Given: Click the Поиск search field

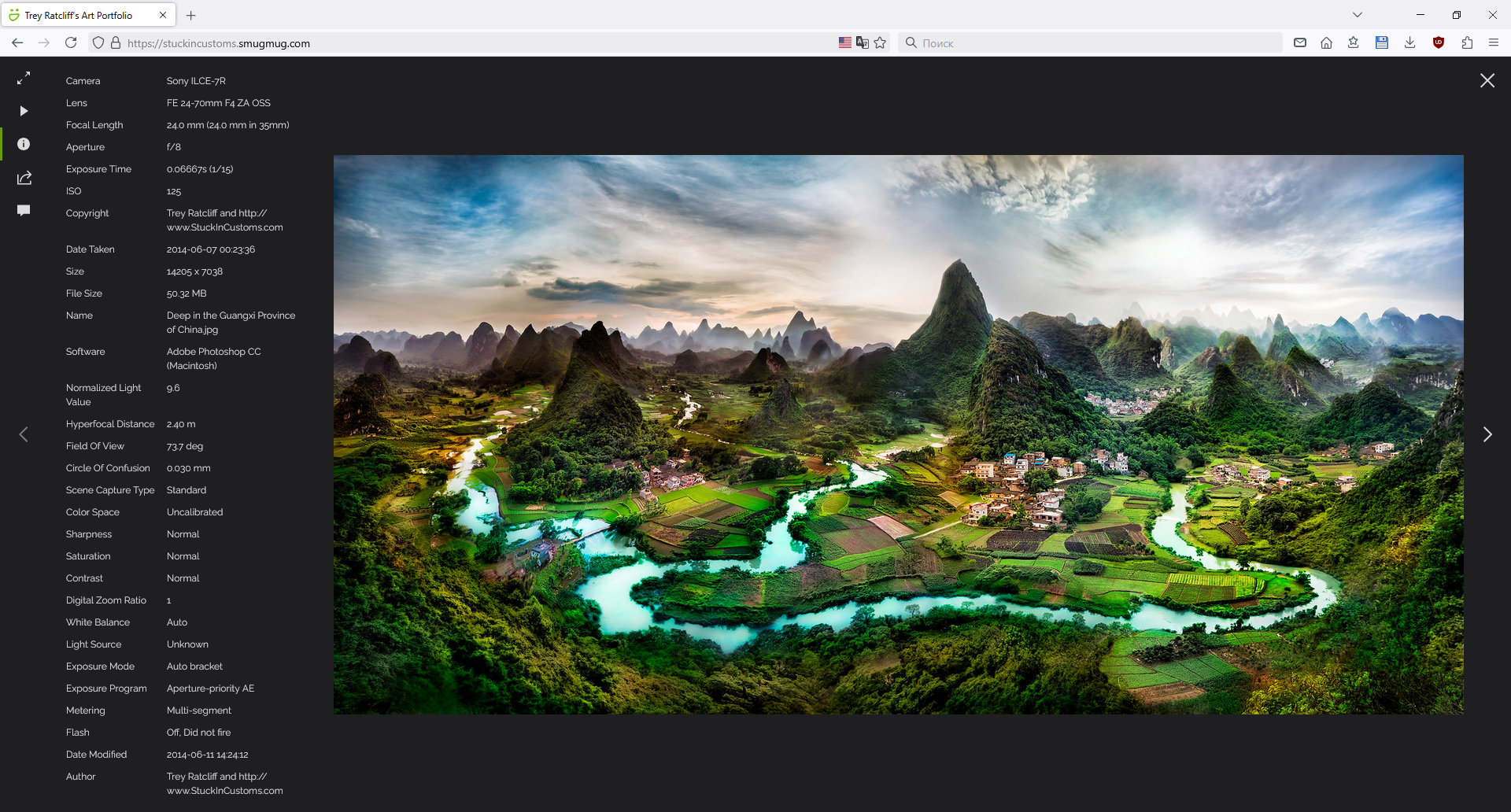Looking at the screenshot, I should (1094, 43).
